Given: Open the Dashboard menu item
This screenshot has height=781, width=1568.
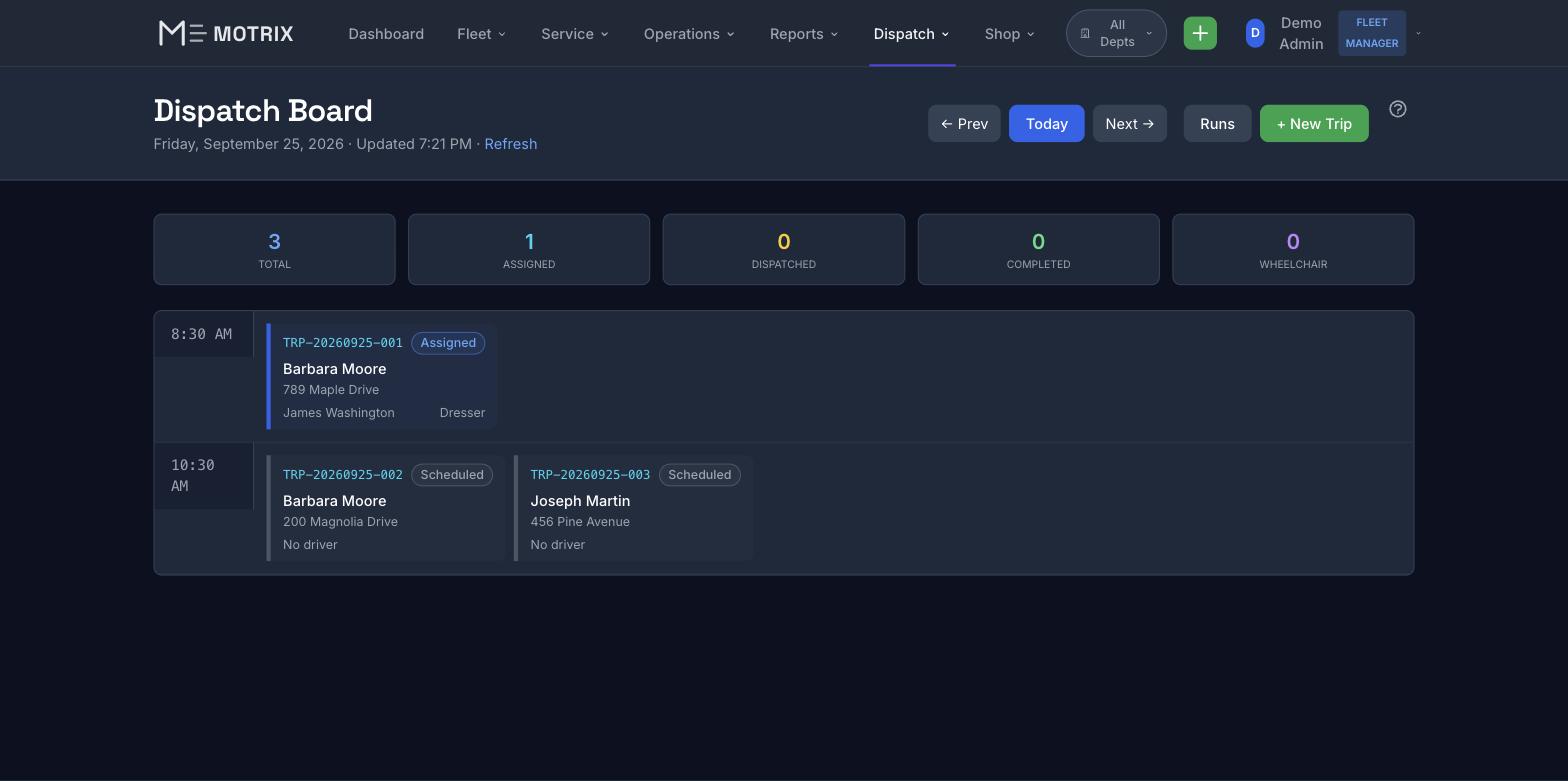Looking at the screenshot, I should tap(386, 33).
